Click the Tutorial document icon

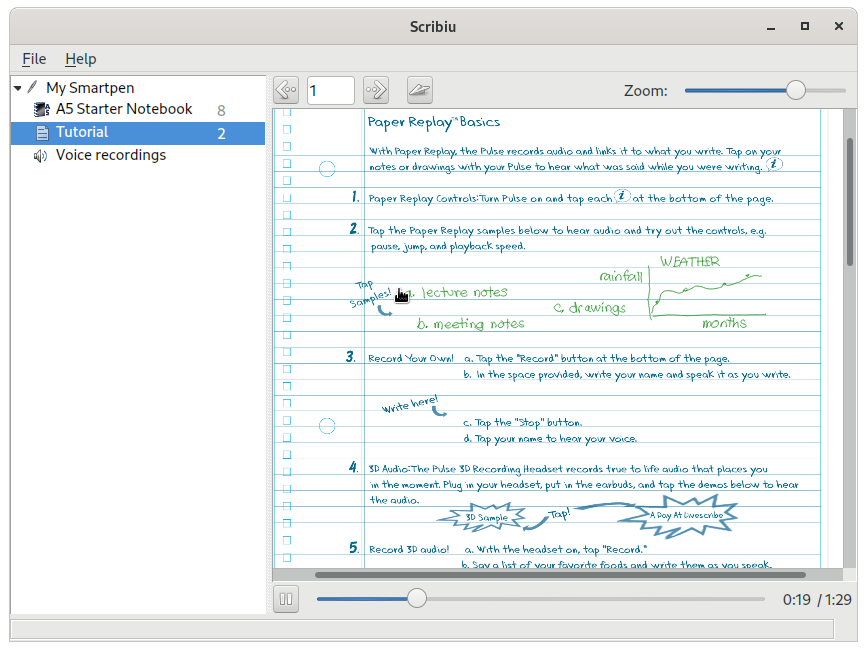pos(42,133)
